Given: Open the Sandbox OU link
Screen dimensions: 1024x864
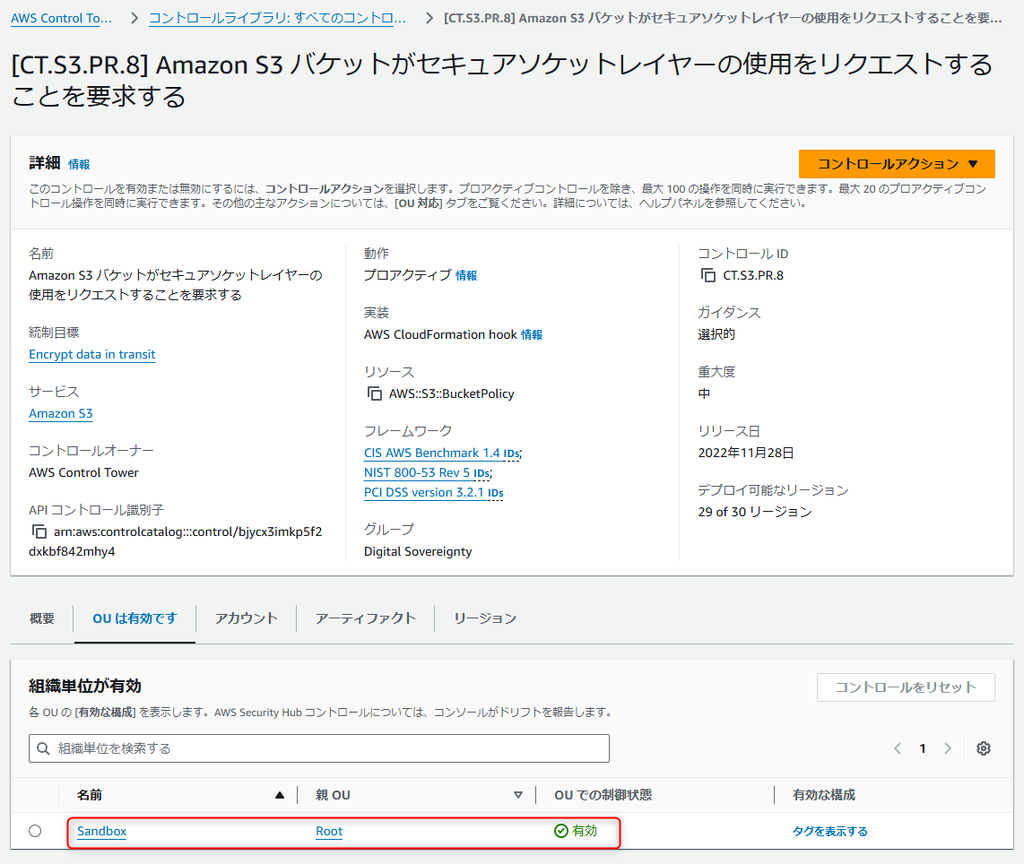Looking at the screenshot, I should (102, 831).
